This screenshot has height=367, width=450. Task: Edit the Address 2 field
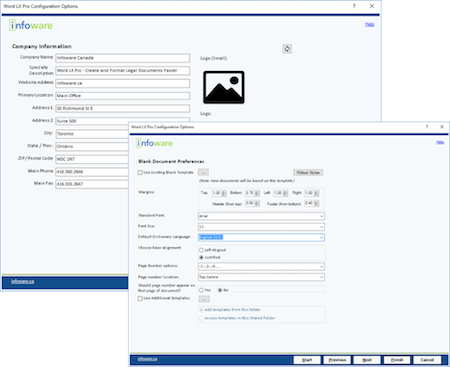click(x=92, y=121)
